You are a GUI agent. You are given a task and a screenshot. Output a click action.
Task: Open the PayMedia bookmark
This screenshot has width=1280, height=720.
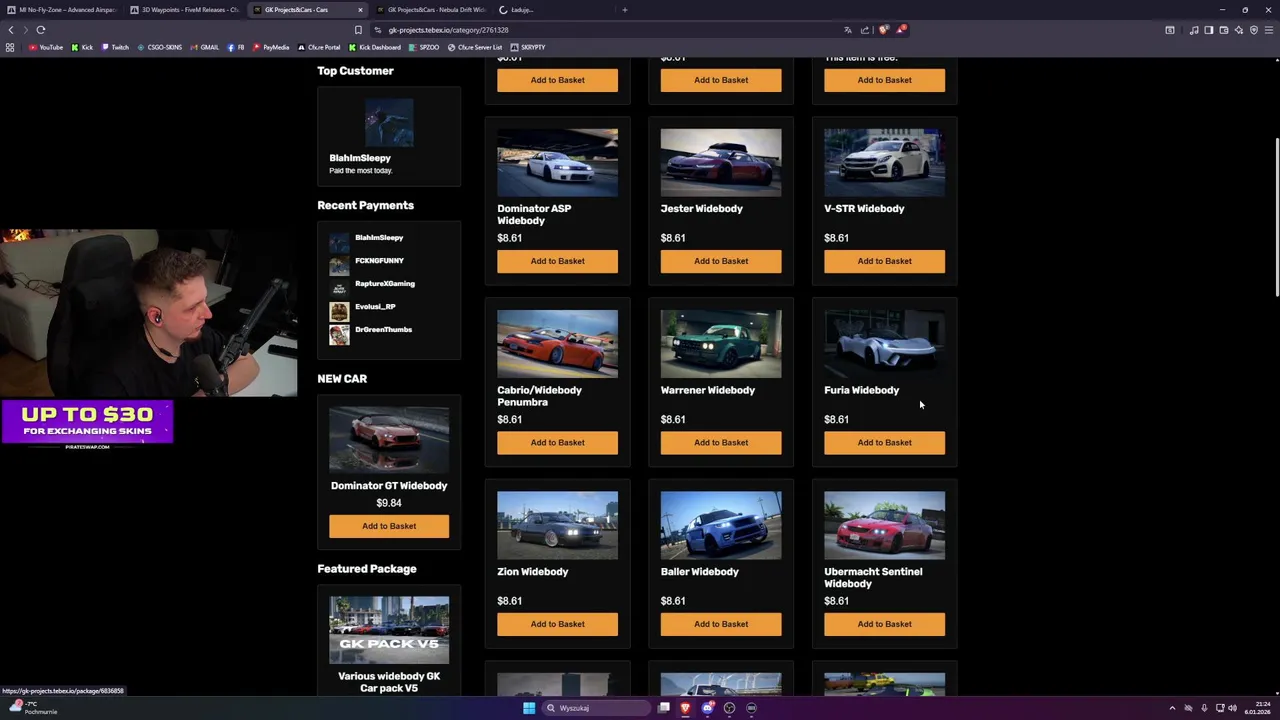click(271, 47)
